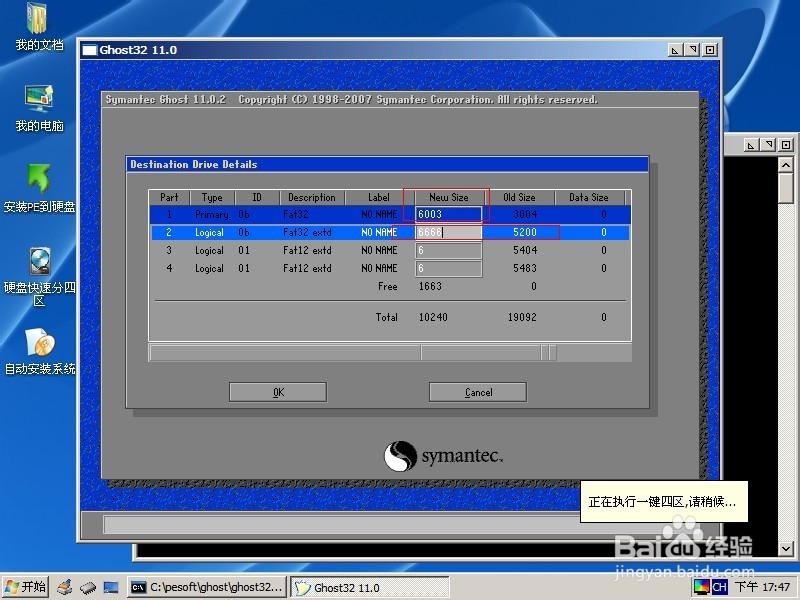Click New Size field showing 6666
Screen dimensions: 800x600
(x=448, y=233)
